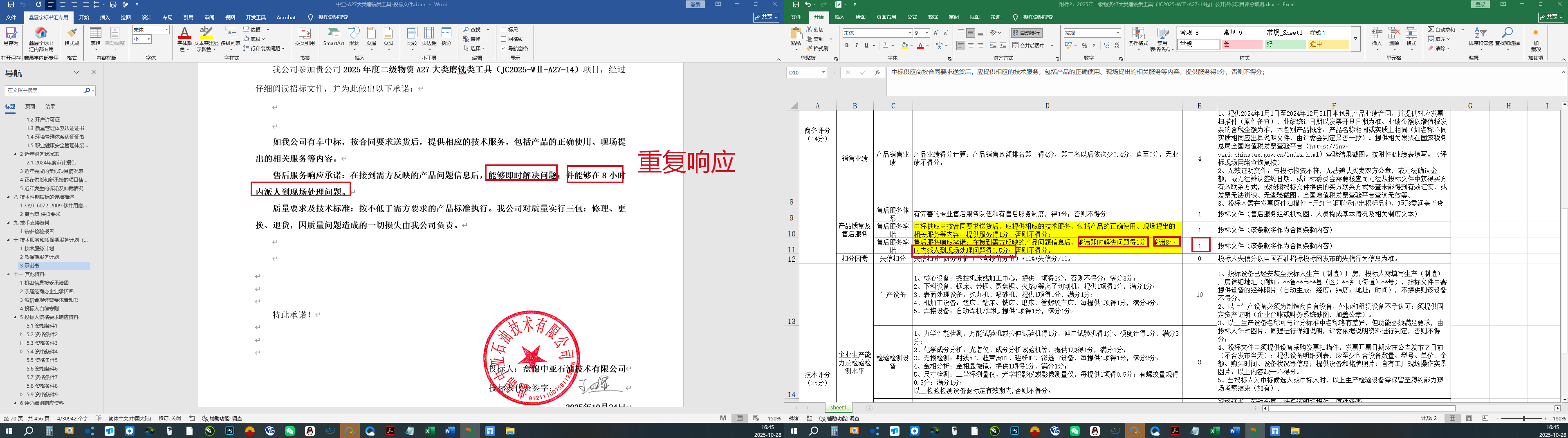The width and height of the screenshot is (1568, 438).
Task: Open the Word font name dropdown 宋体
Action: pos(166,29)
